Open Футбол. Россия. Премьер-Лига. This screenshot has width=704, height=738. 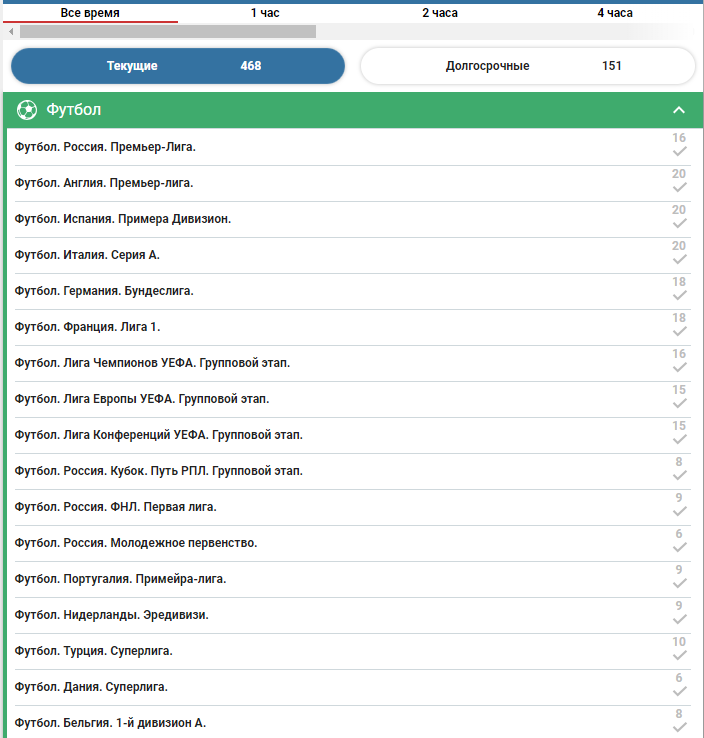(105, 147)
